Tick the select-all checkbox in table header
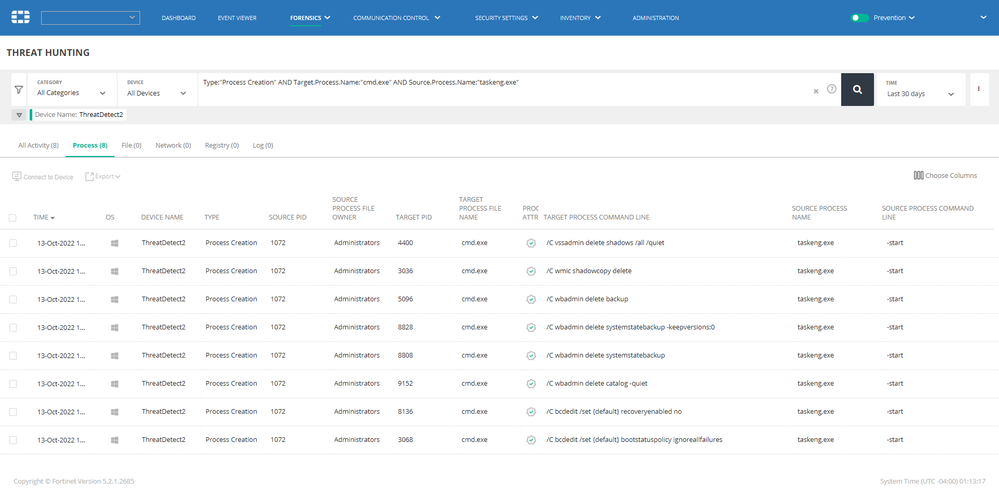The height and width of the screenshot is (488, 999). (x=13, y=217)
